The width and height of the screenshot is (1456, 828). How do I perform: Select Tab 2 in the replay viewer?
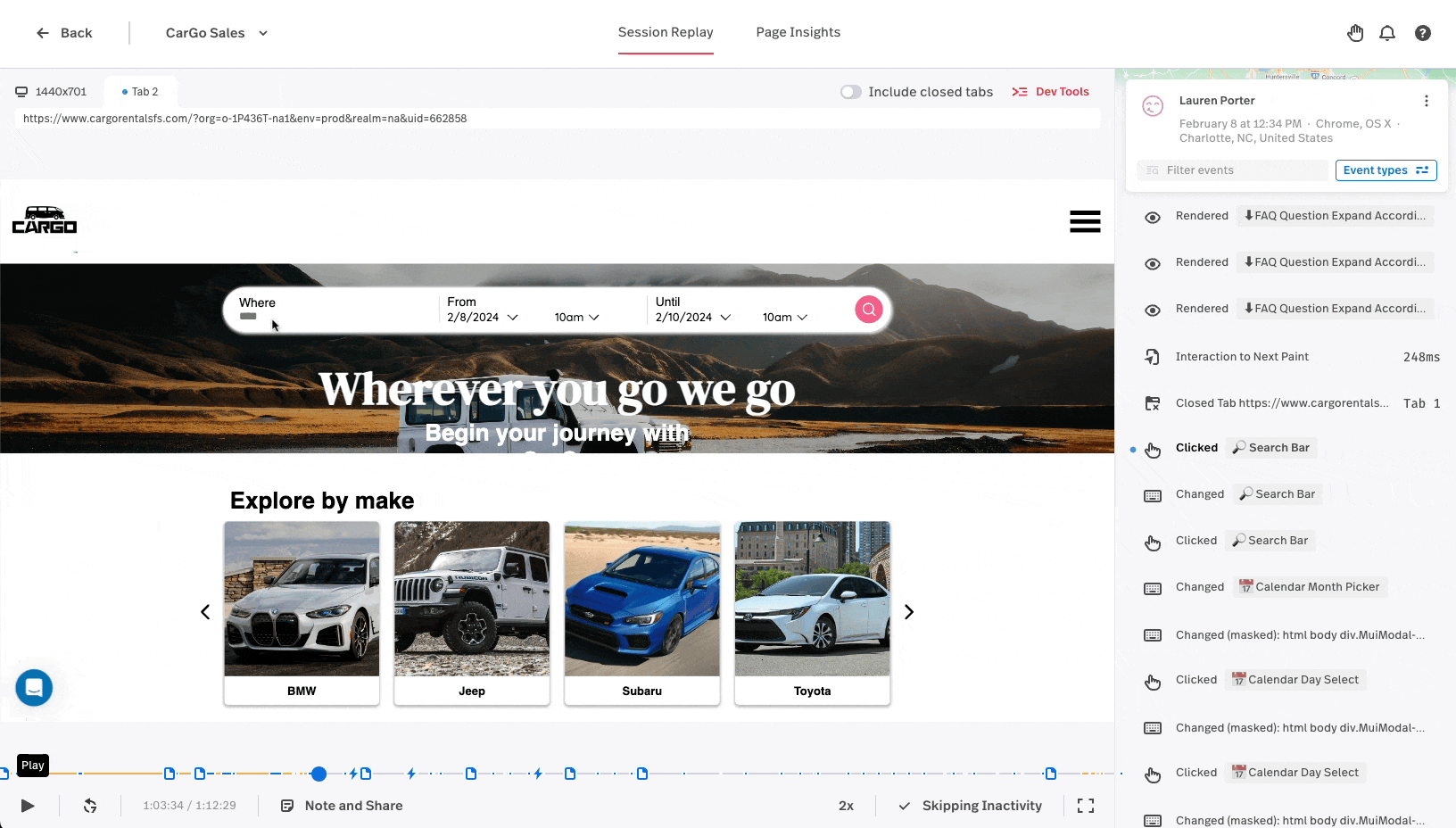click(141, 92)
